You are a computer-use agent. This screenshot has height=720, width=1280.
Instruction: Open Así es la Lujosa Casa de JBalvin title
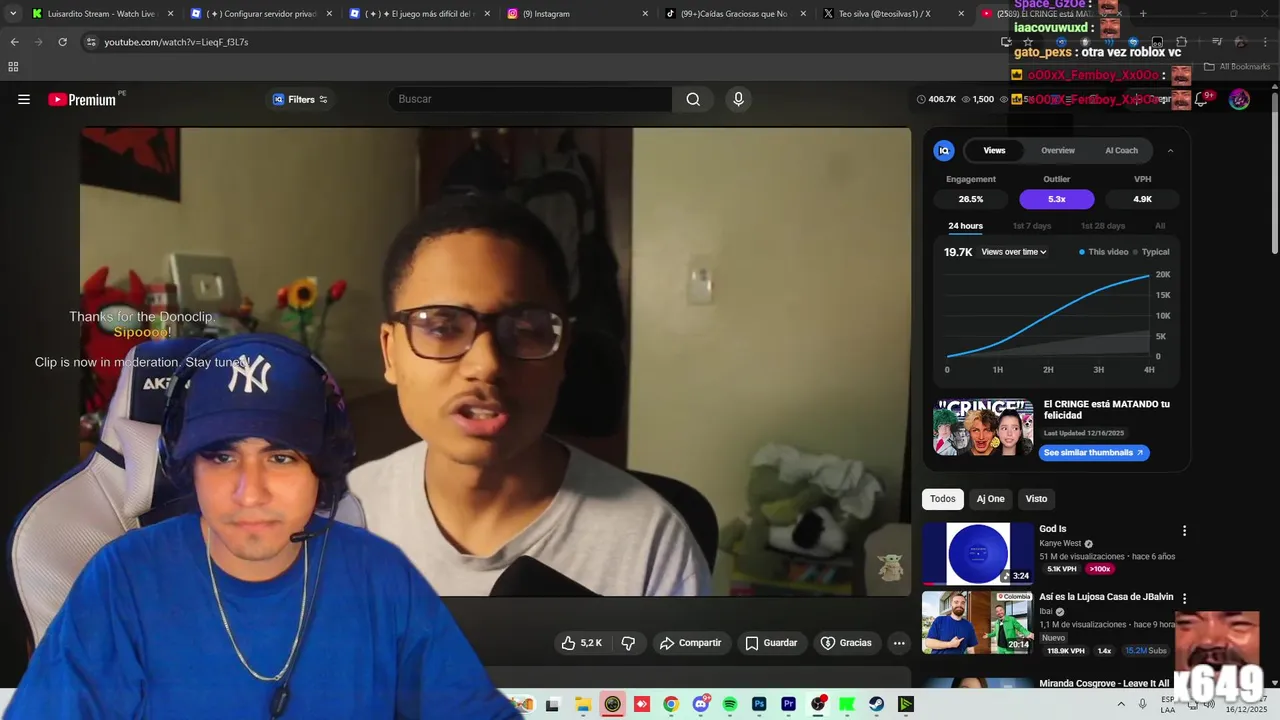1106,597
